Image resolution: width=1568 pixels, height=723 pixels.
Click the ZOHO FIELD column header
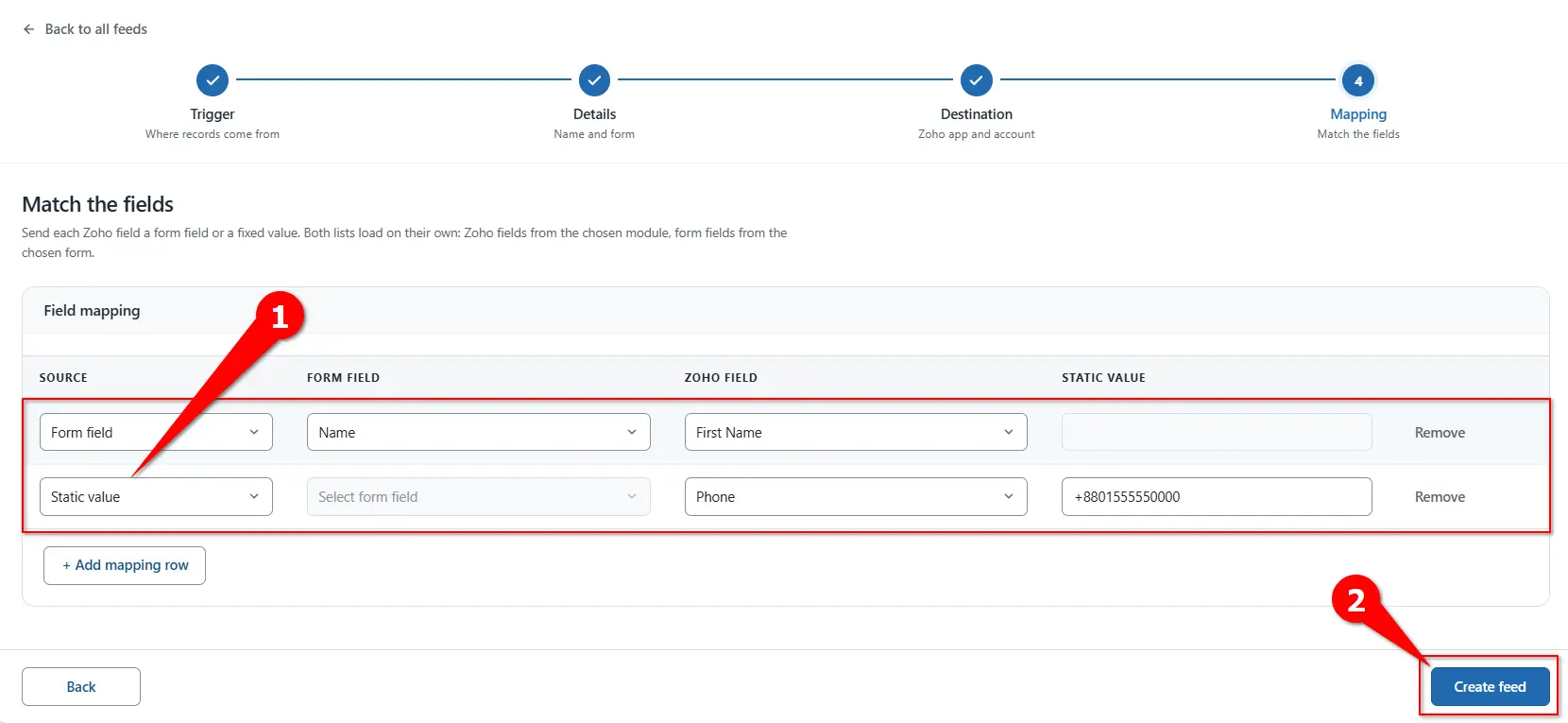(721, 378)
